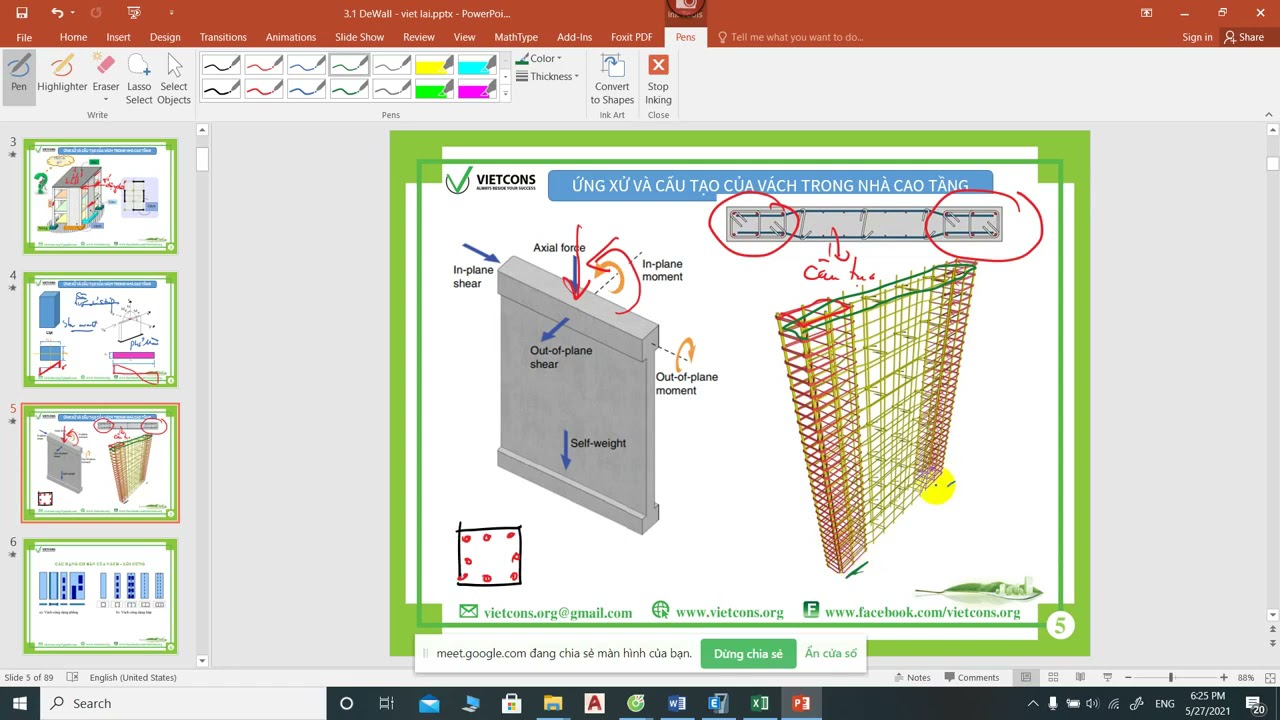Open Ribbon Display Options
This screenshot has height=720, width=1280.
point(1147,13)
